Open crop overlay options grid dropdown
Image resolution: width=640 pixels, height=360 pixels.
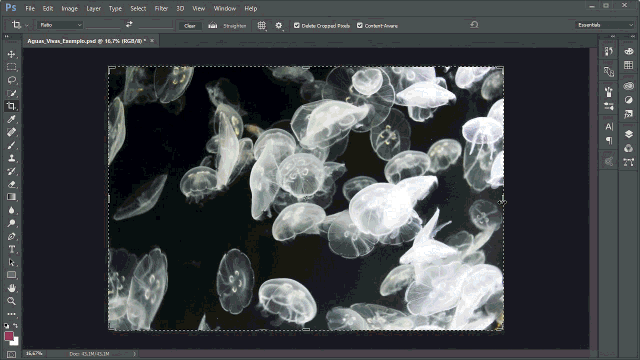click(262, 25)
